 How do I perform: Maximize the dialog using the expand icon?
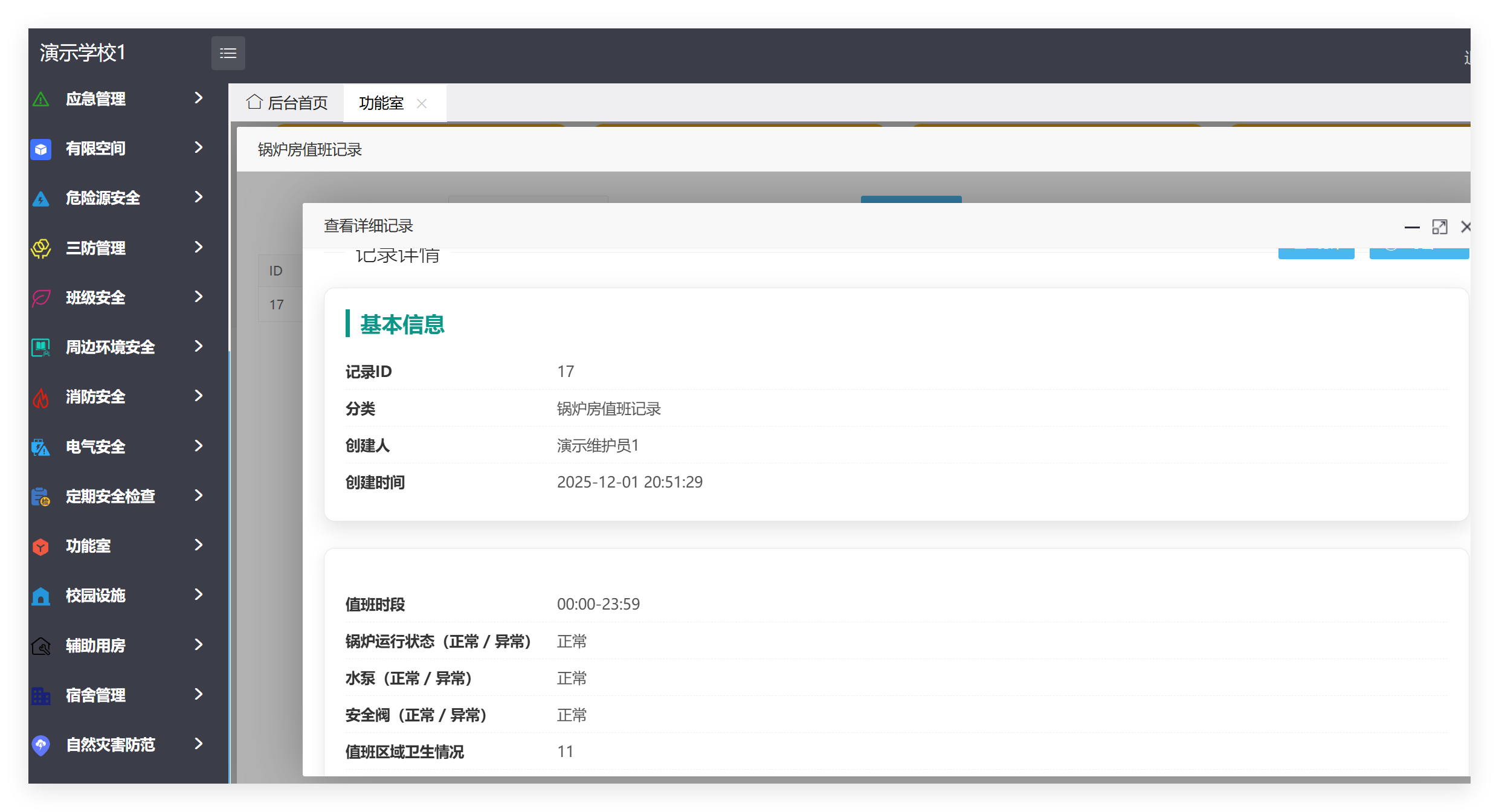point(1440,227)
